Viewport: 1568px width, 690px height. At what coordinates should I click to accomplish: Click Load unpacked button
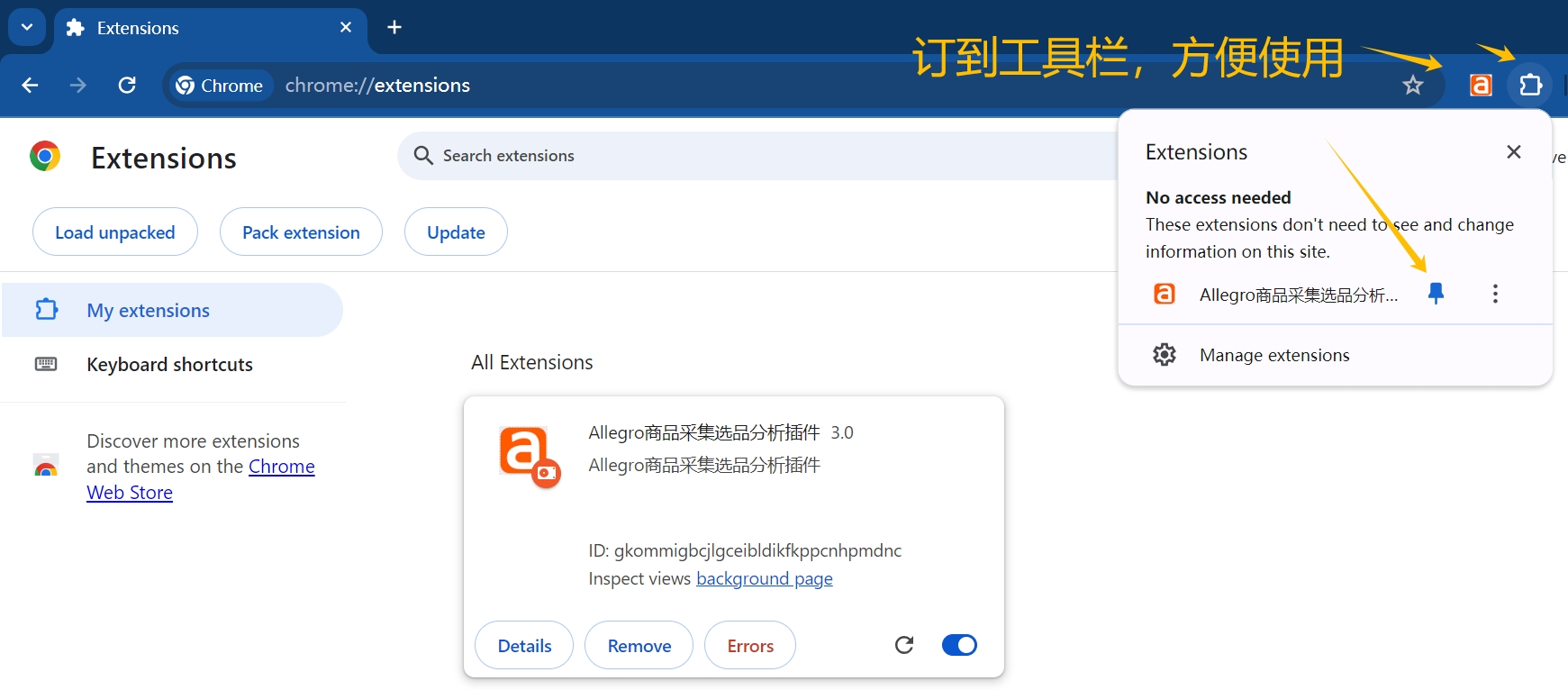115,232
